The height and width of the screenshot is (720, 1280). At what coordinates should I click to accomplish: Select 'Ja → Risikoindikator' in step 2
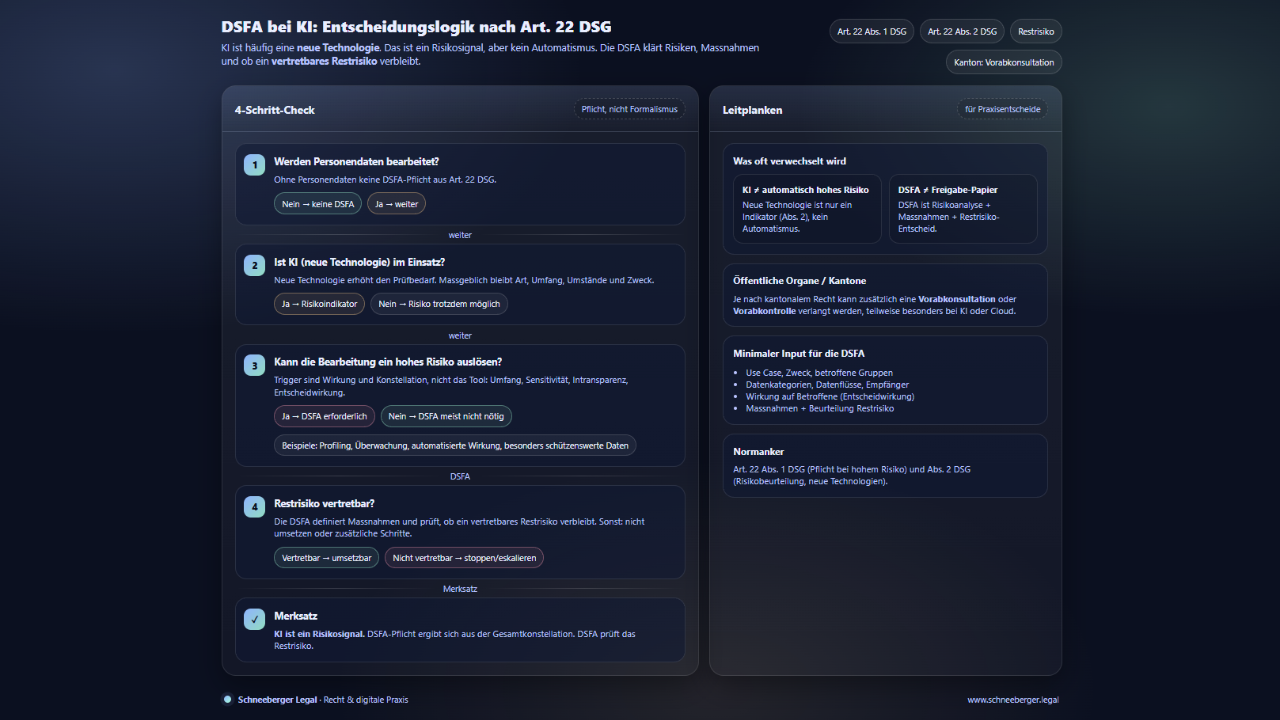(319, 304)
